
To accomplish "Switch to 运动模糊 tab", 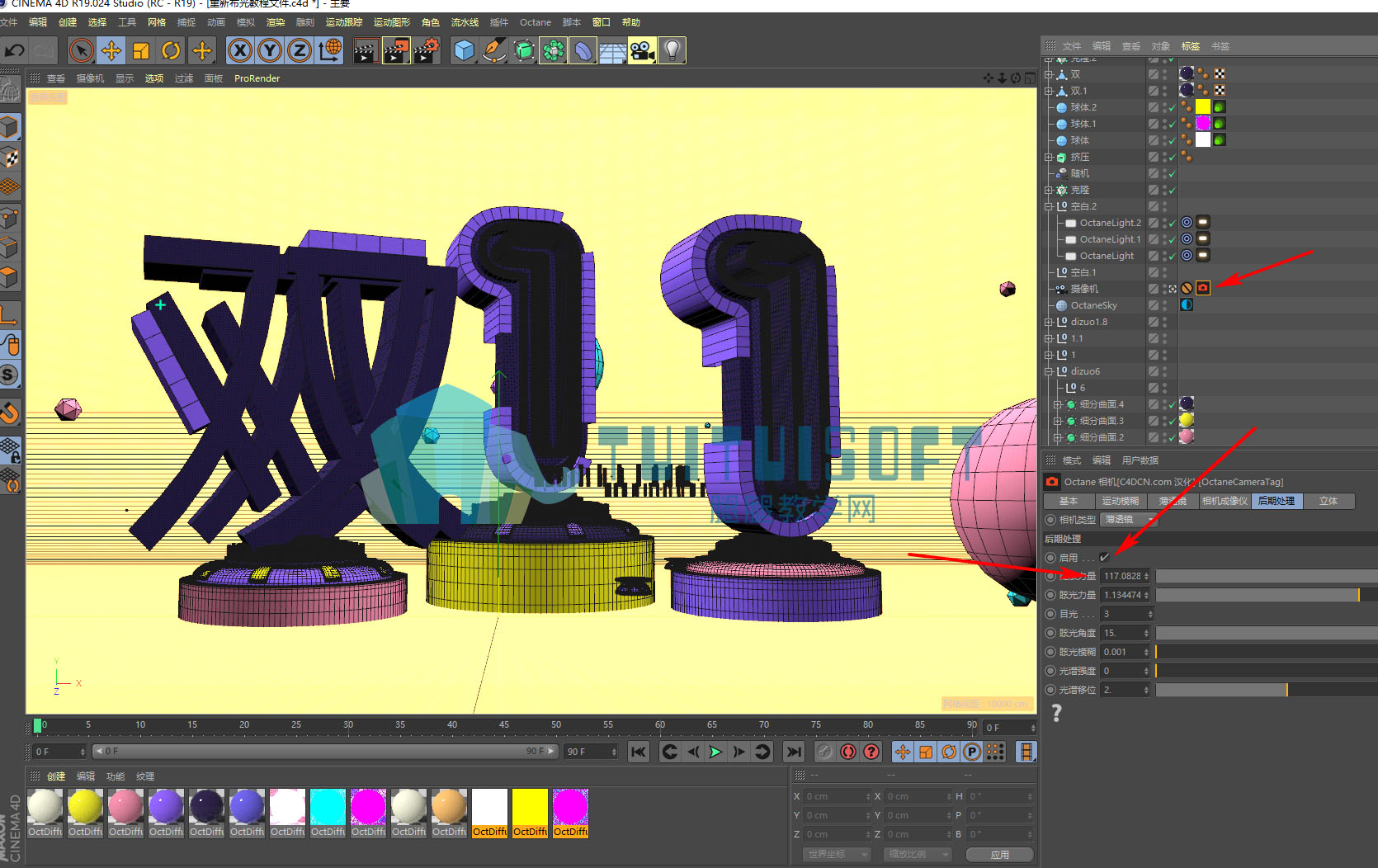I will coord(1120,501).
